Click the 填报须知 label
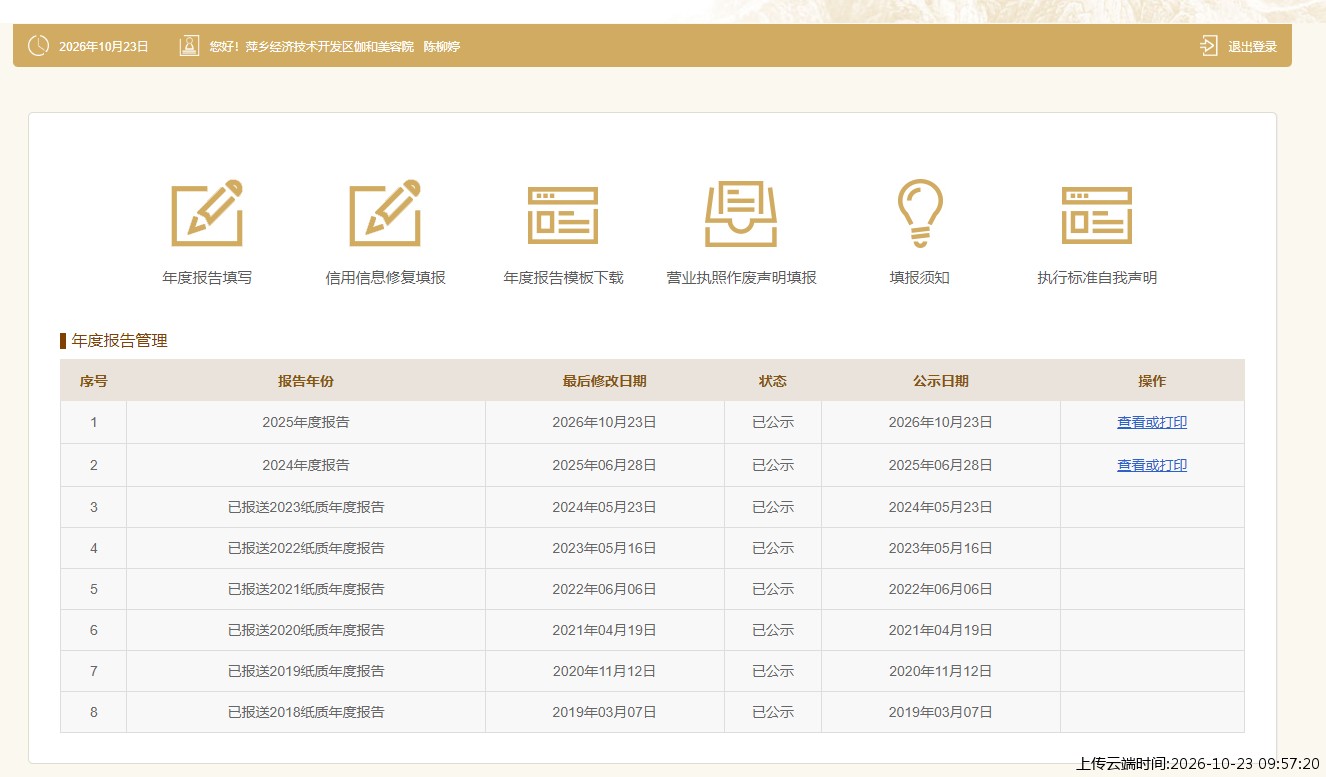 tap(919, 278)
